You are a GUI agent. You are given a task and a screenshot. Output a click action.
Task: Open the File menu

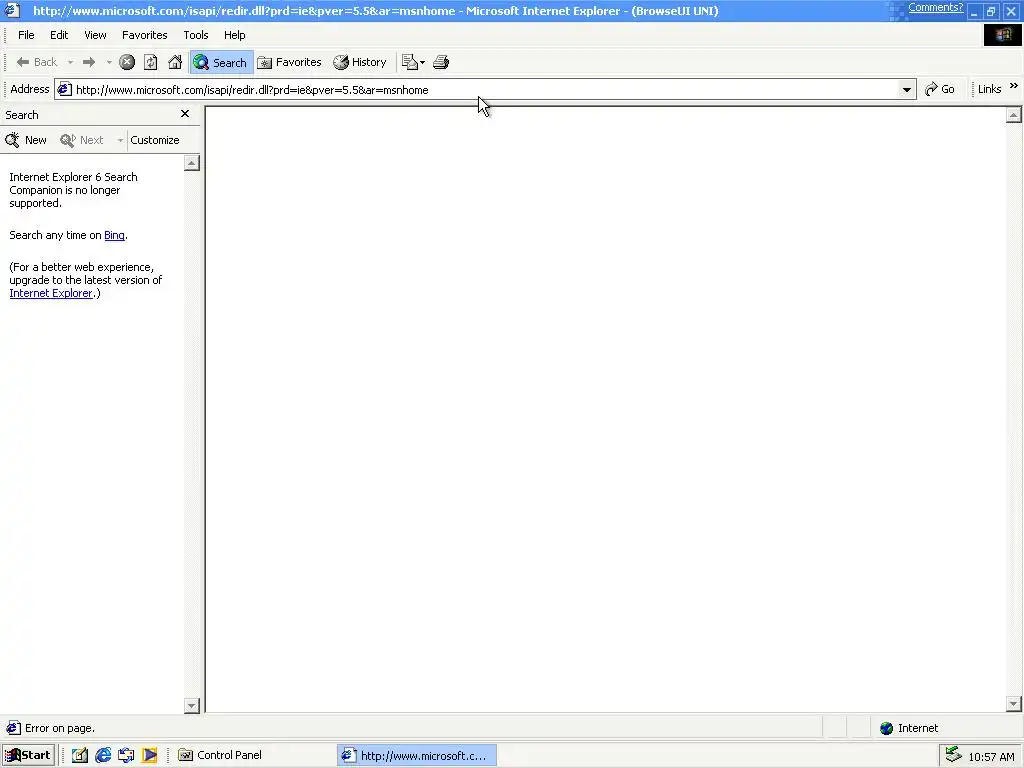(26, 35)
